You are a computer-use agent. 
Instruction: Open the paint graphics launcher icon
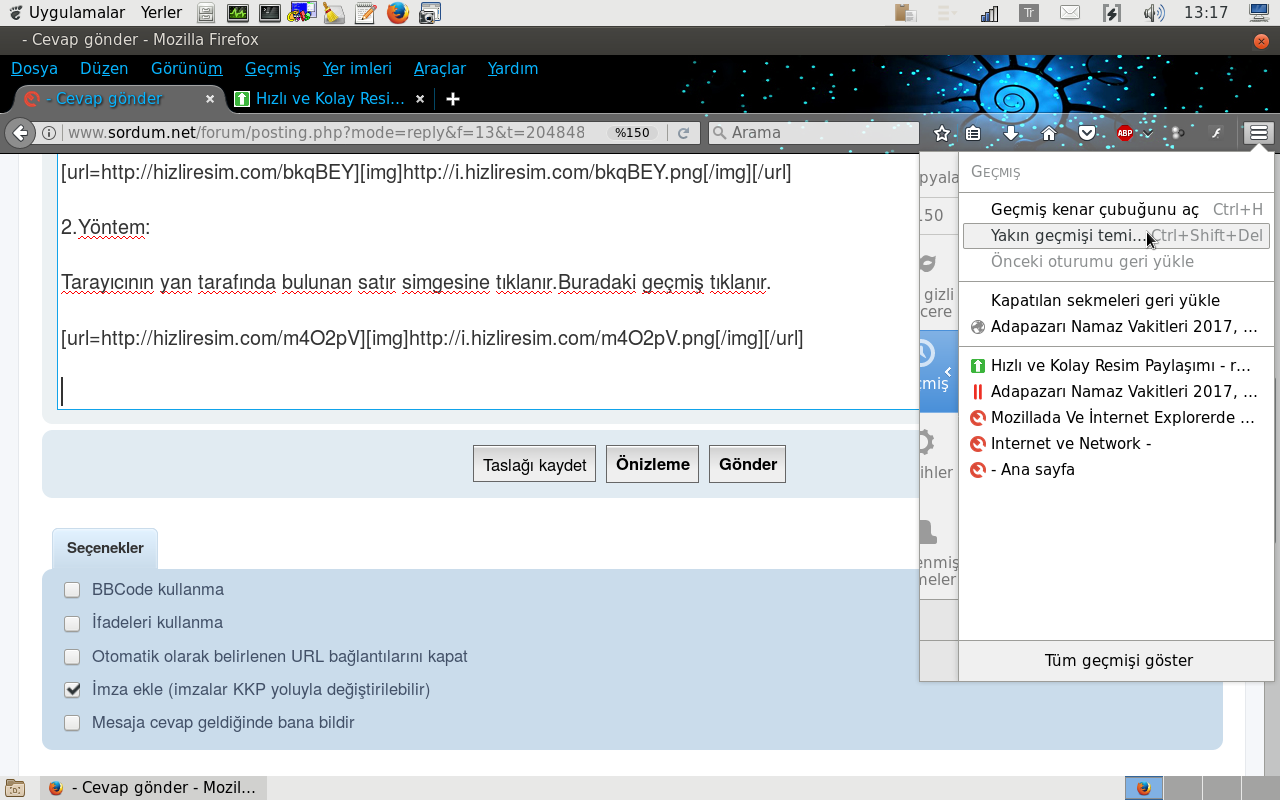click(x=302, y=13)
